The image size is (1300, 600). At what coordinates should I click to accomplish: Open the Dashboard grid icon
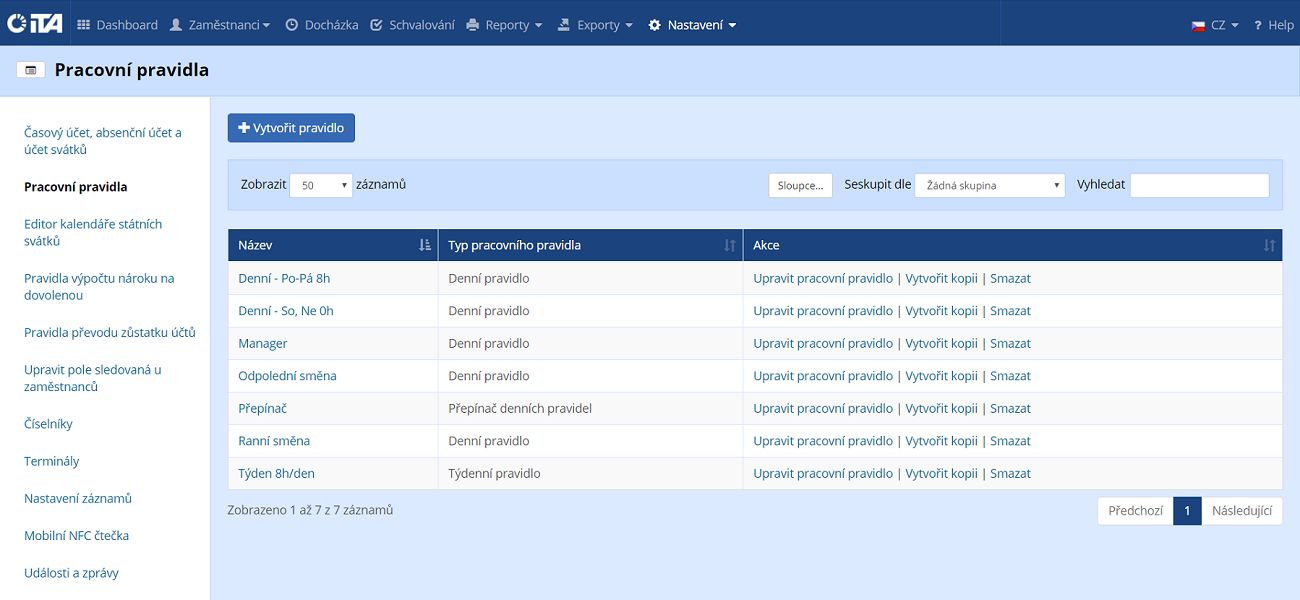click(83, 25)
